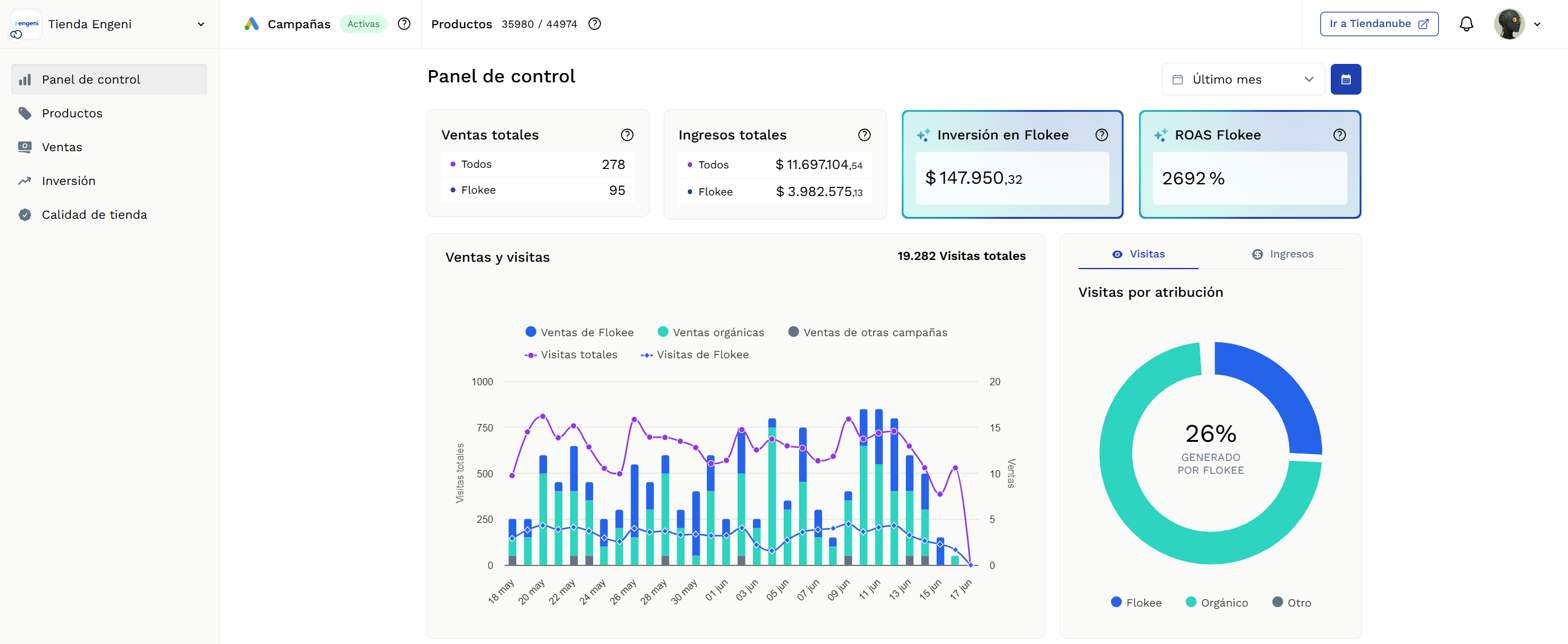Toggle Flokee legend in donut chart
Viewport: 1568px width, 644px height.
1136,603
